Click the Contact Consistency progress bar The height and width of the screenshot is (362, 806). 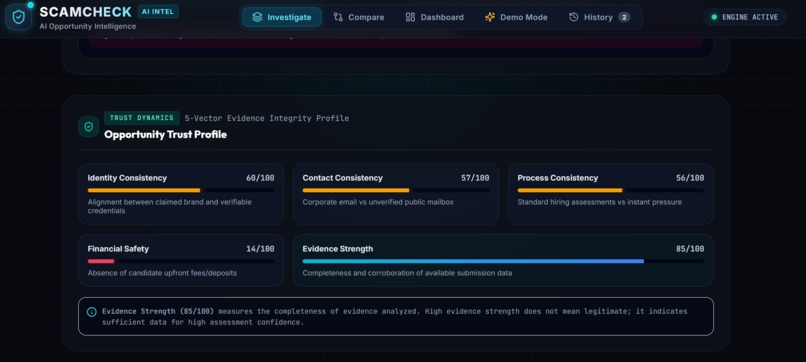(396, 190)
